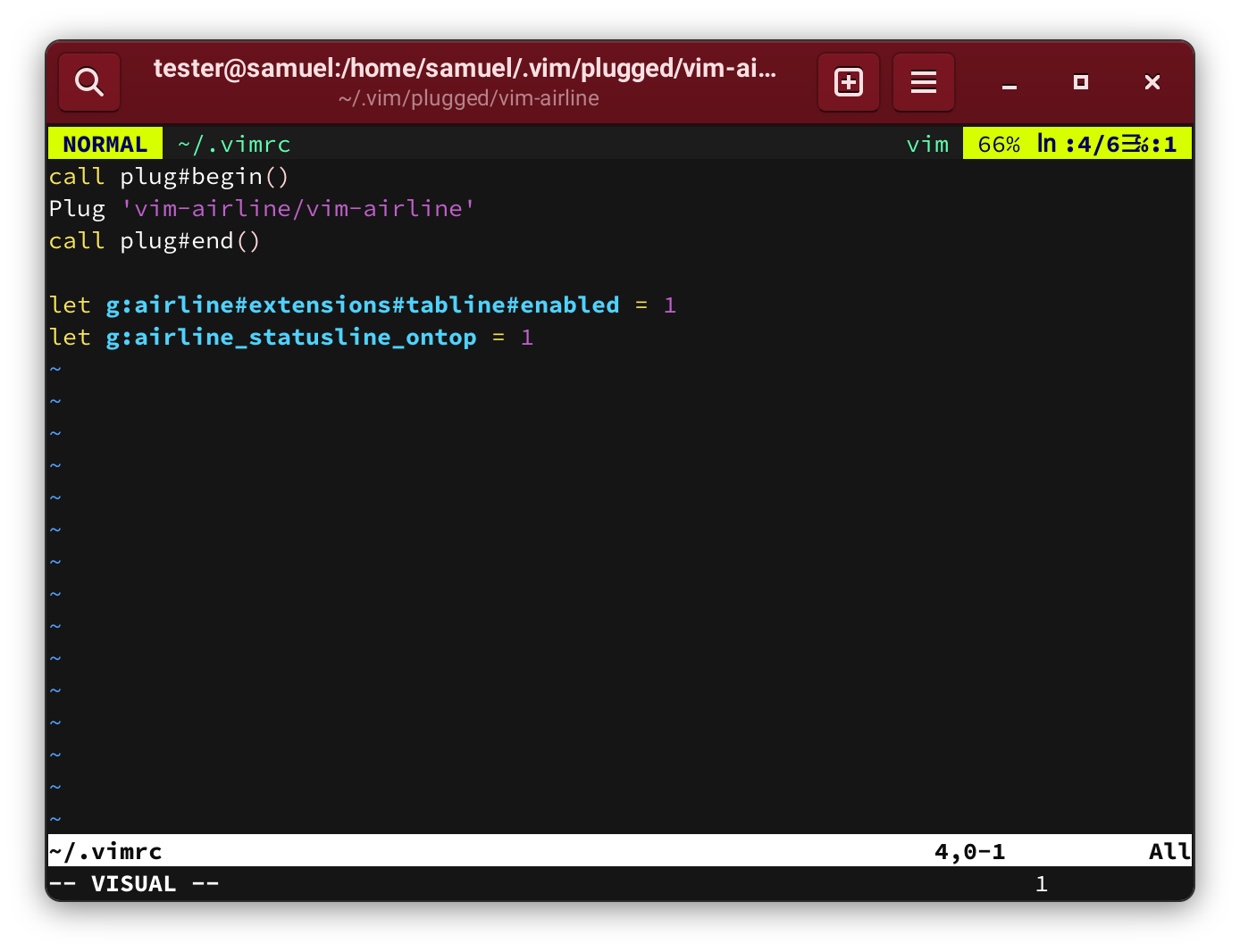Select the terminal window title text
The height and width of the screenshot is (952, 1240).
(x=464, y=68)
